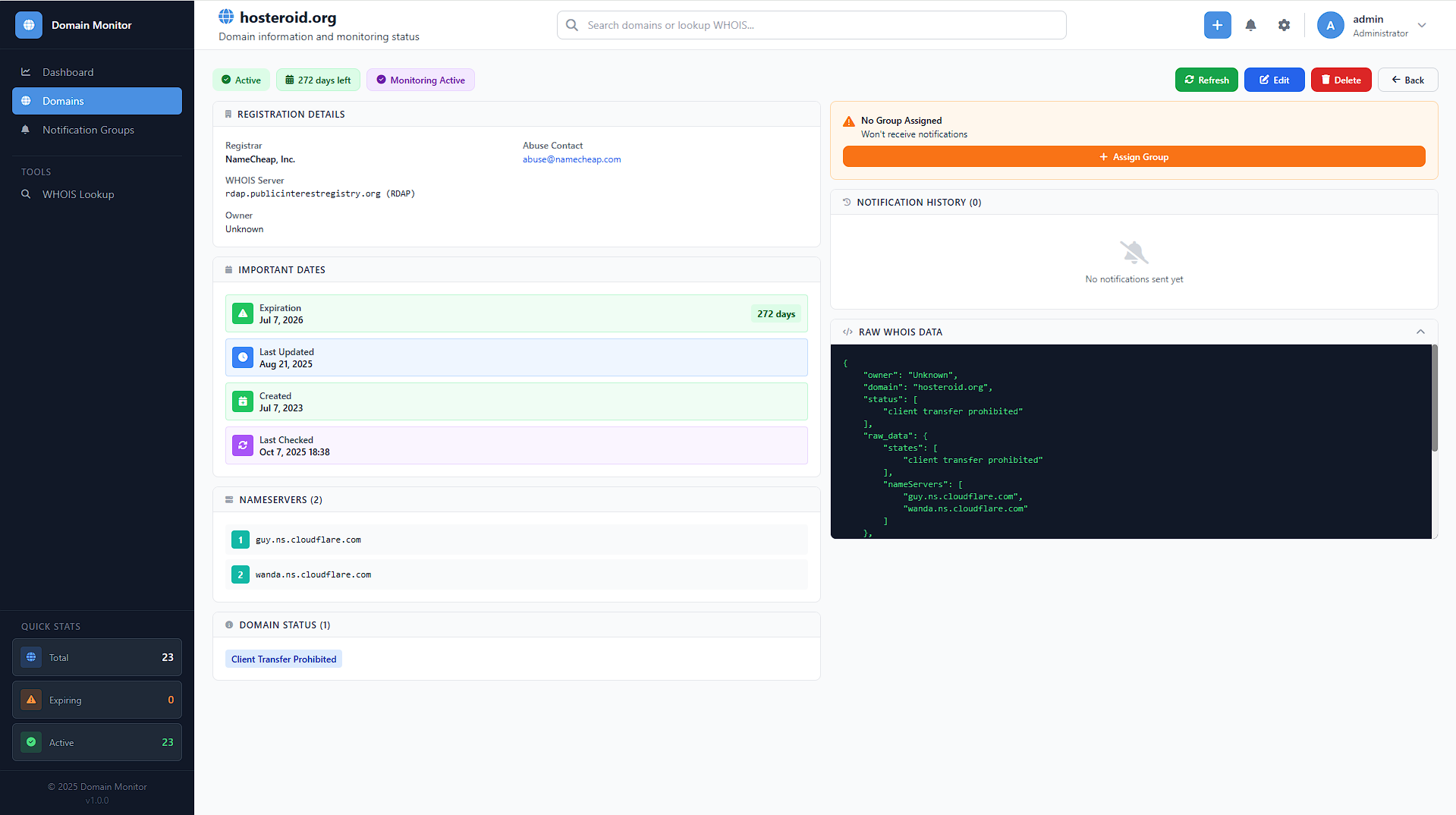The image size is (1456, 815).
Task: Click the admin avatar circle
Action: pos(1330,25)
